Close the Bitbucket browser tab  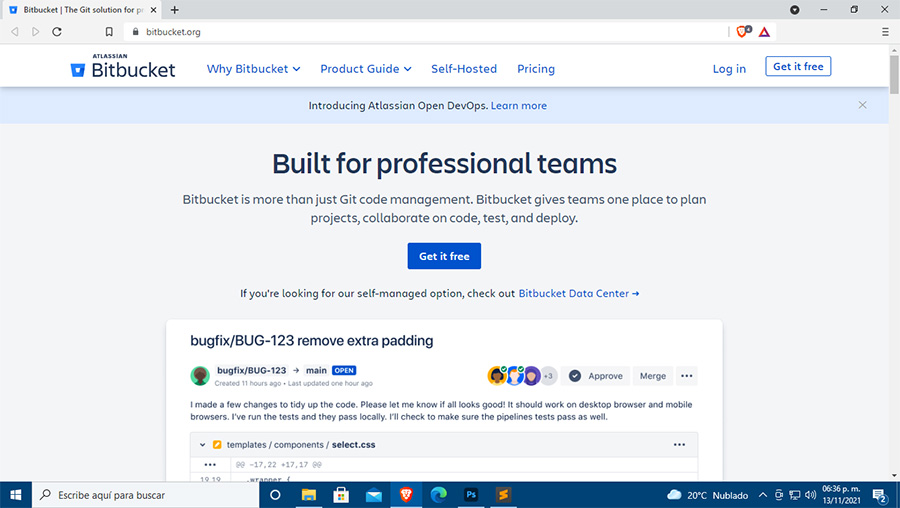153,10
